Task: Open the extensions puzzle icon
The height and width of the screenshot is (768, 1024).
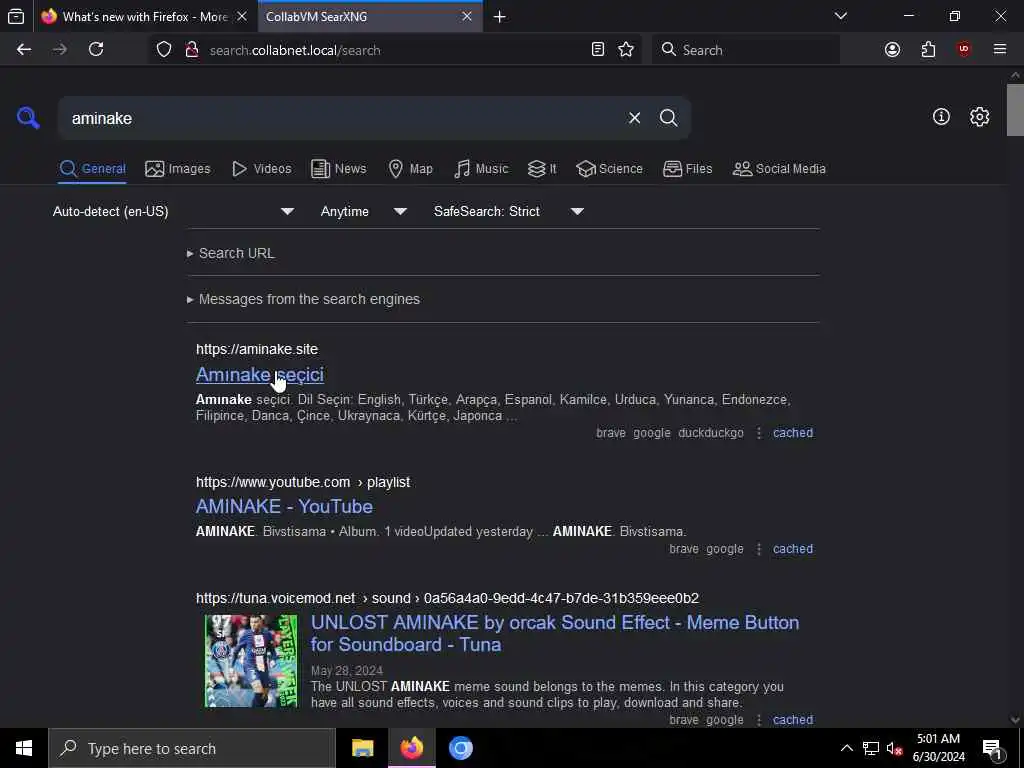Action: [x=928, y=50]
